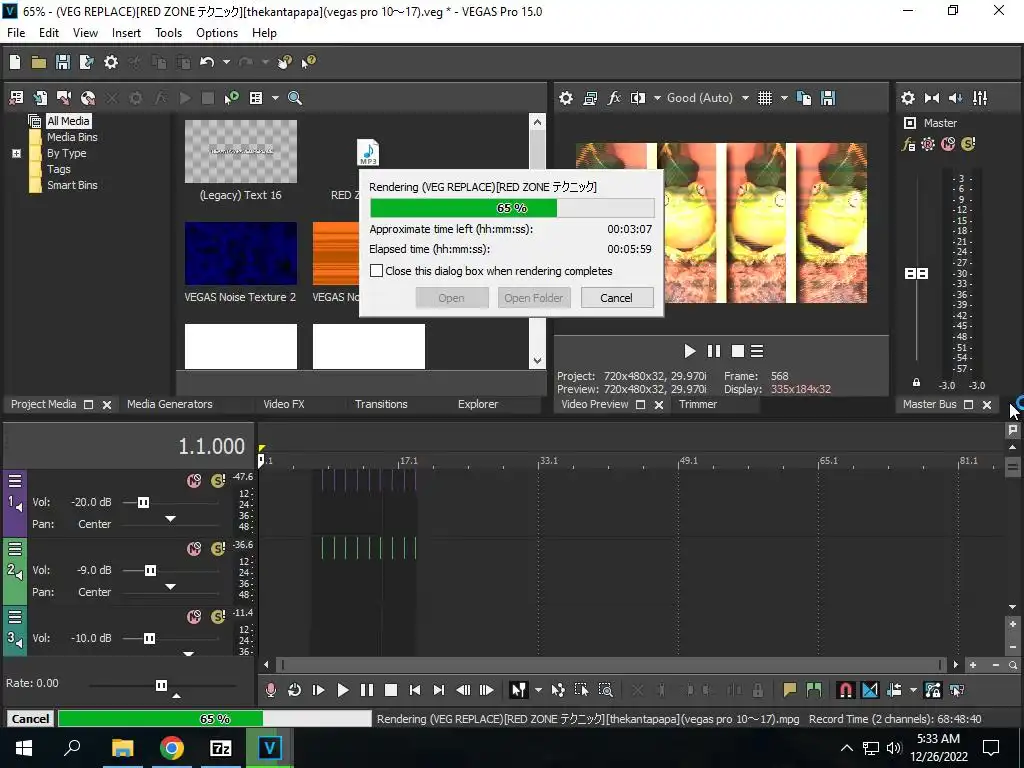Mute track 3
The height and width of the screenshot is (768, 1024).
[x=194, y=617]
